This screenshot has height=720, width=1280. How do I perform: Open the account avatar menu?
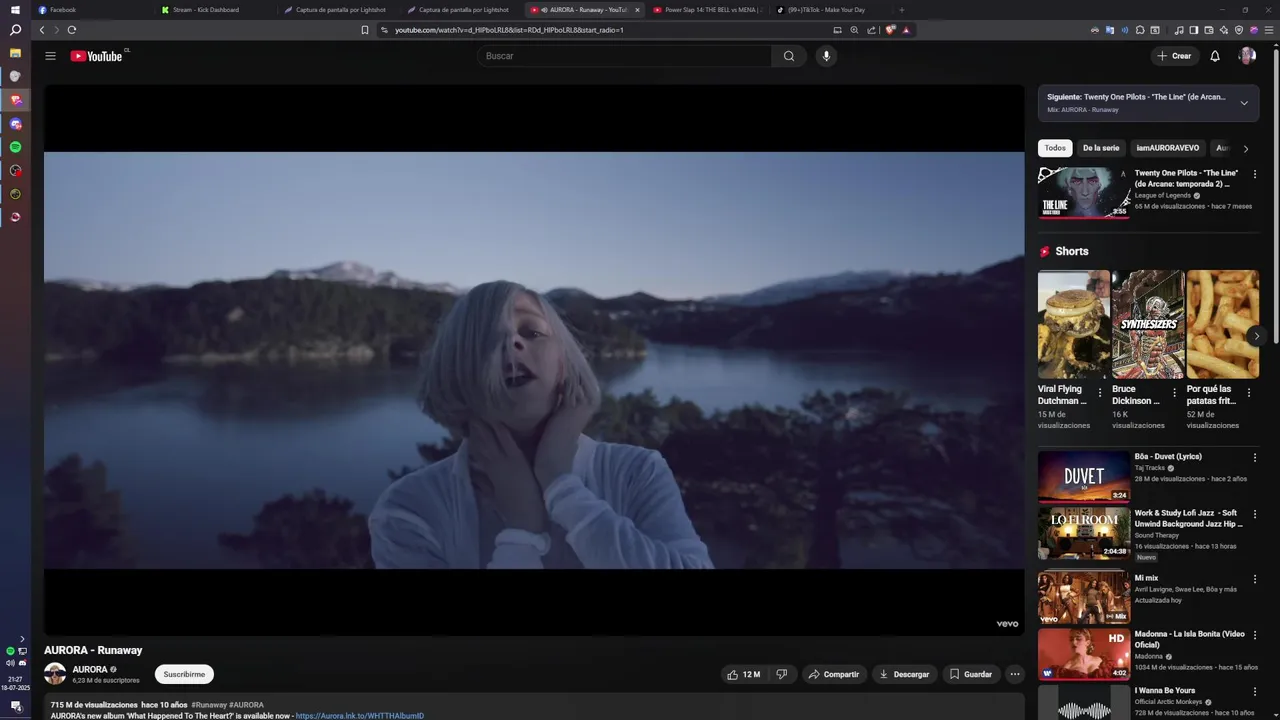(1247, 56)
